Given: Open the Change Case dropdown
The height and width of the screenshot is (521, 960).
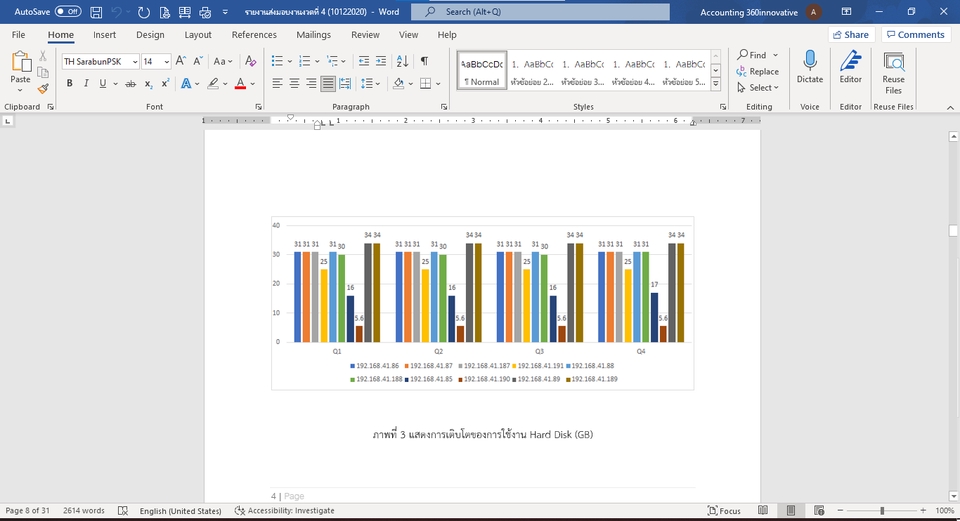Looking at the screenshot, I should click(222, 61).
